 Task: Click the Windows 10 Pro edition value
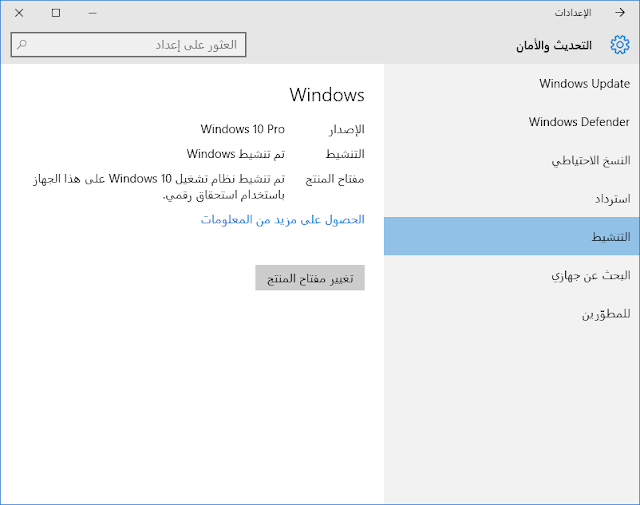[x=242, y=129]
